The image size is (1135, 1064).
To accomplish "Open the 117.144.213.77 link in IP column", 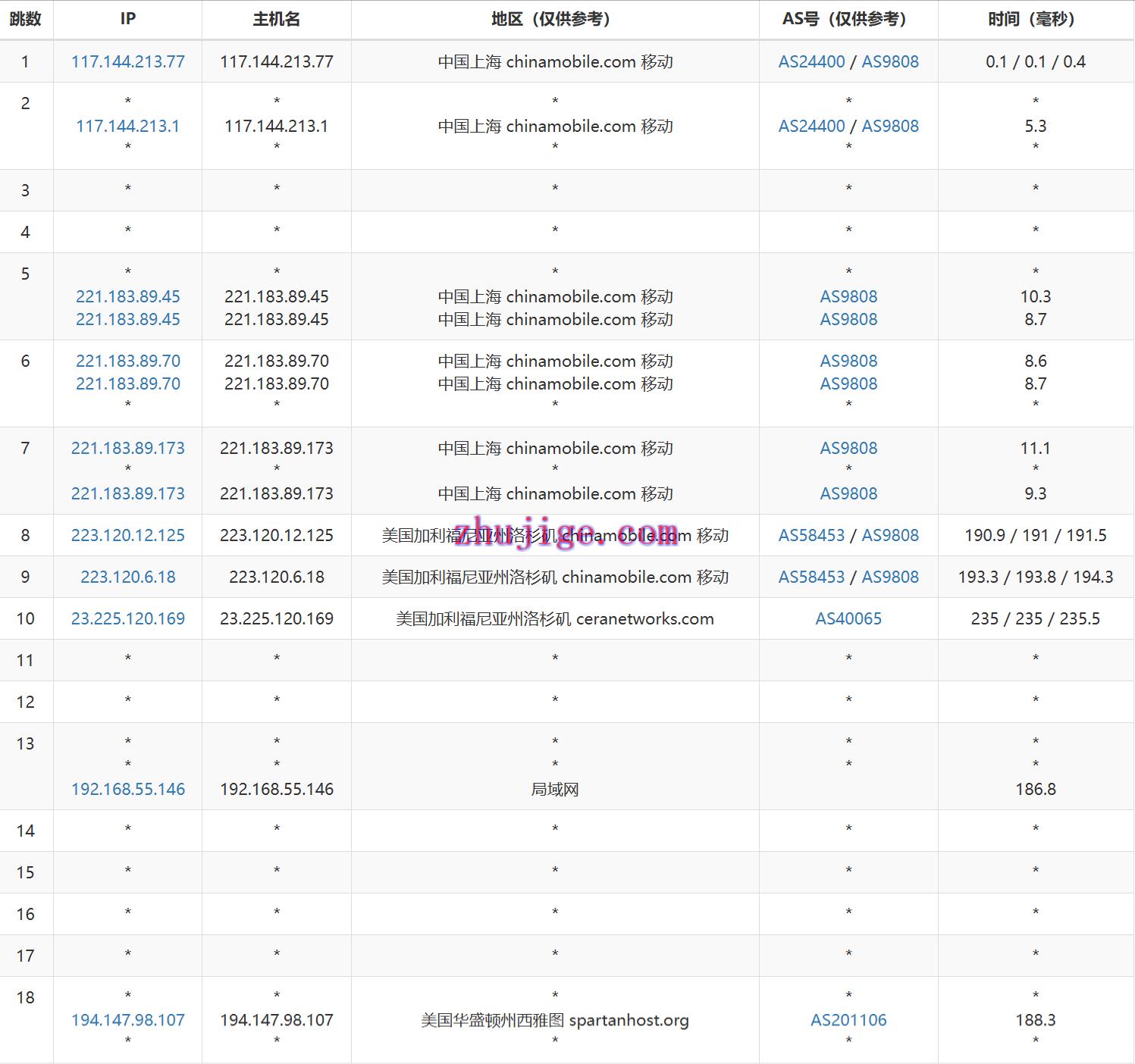I will [127, 62].
